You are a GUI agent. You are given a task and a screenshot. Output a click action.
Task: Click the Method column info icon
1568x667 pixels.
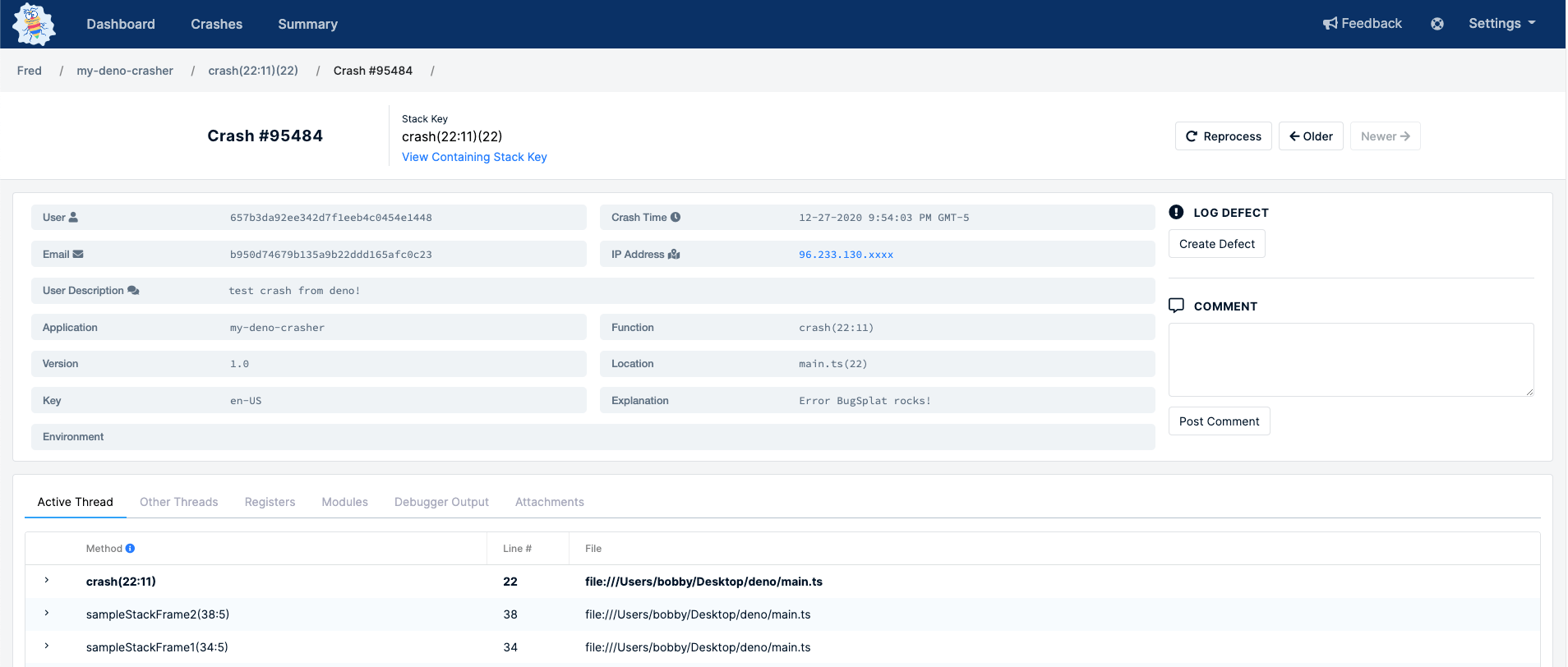coord(130,549)
